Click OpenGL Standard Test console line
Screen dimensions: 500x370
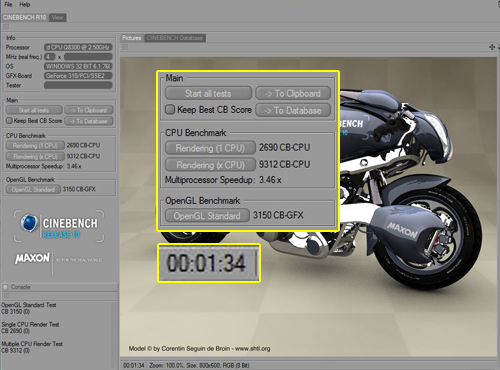pos(29,305)
